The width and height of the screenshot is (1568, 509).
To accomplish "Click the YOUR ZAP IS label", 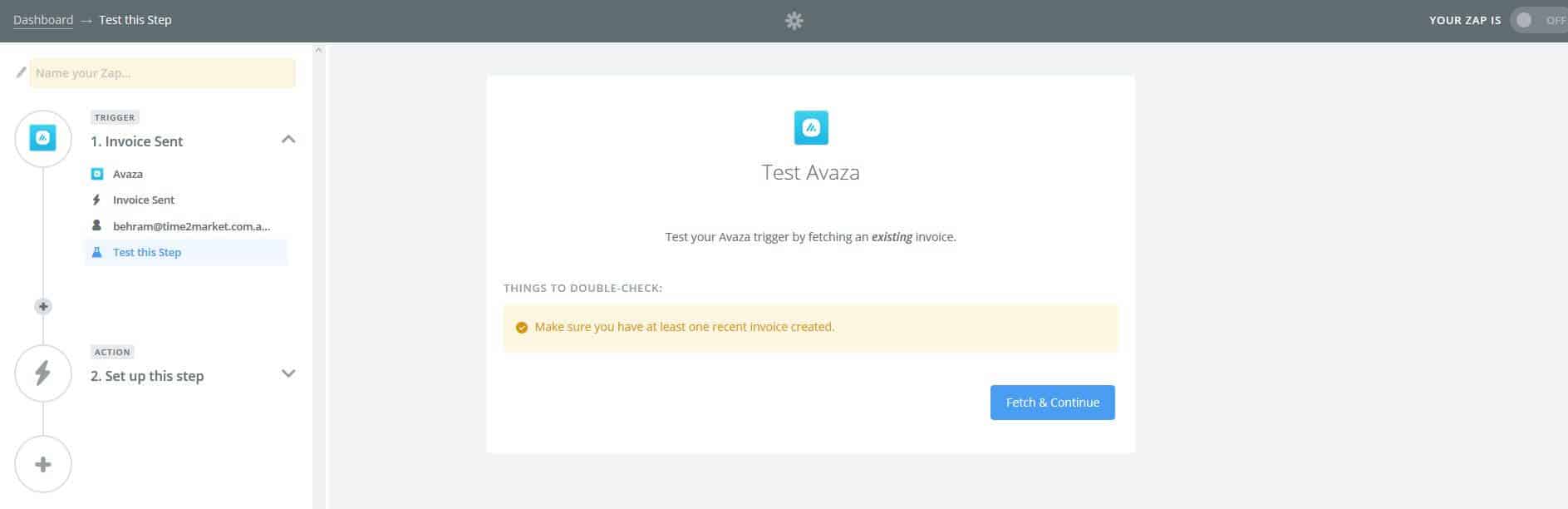I will tap(1465, 20).
